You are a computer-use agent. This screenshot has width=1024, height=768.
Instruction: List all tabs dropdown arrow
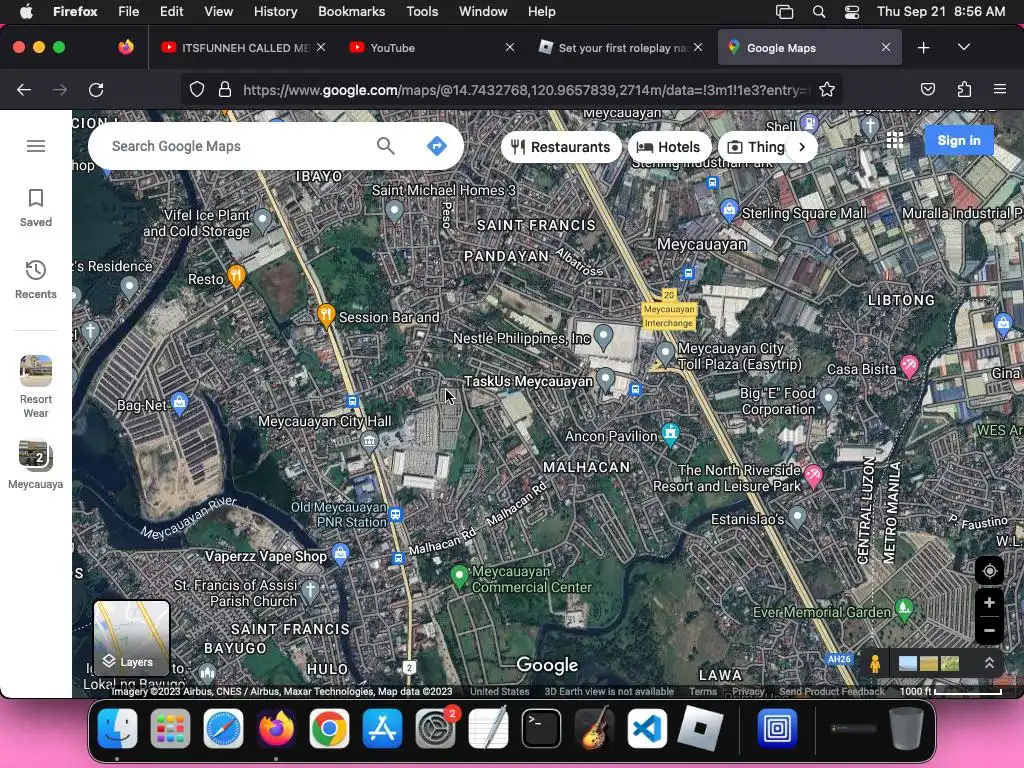click(x=964, y=48)
